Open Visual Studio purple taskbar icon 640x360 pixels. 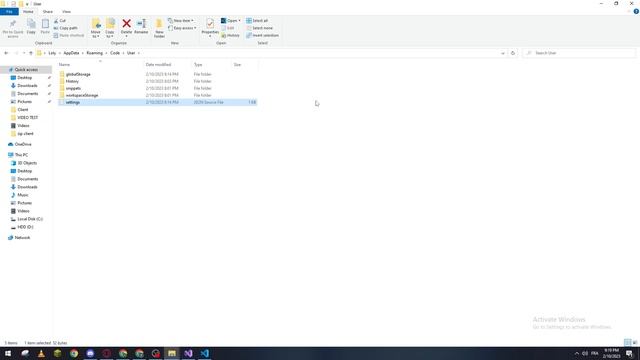(x=188, y=353)
